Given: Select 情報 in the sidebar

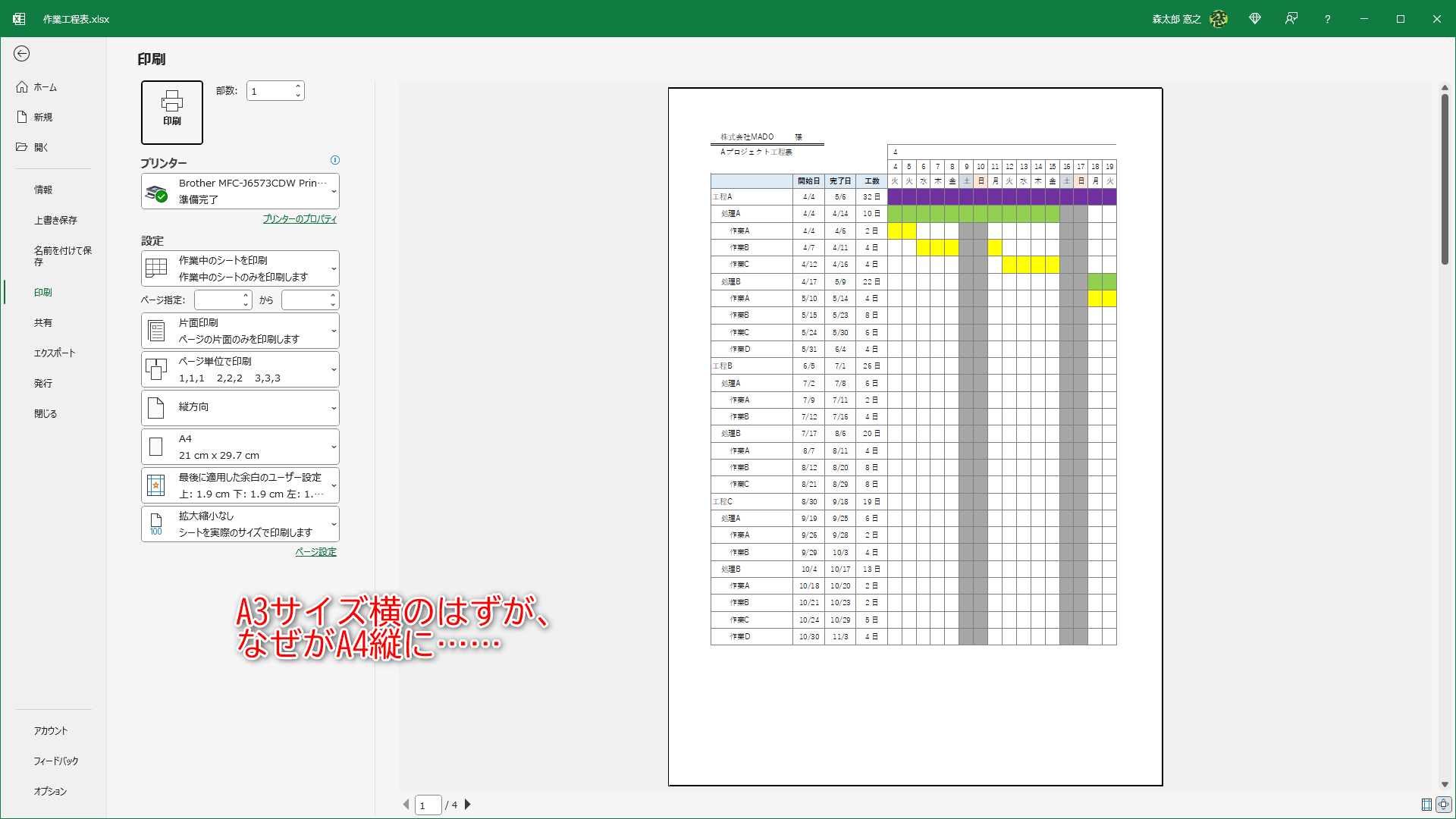Looking at the screenshot, I should [43, 190].
